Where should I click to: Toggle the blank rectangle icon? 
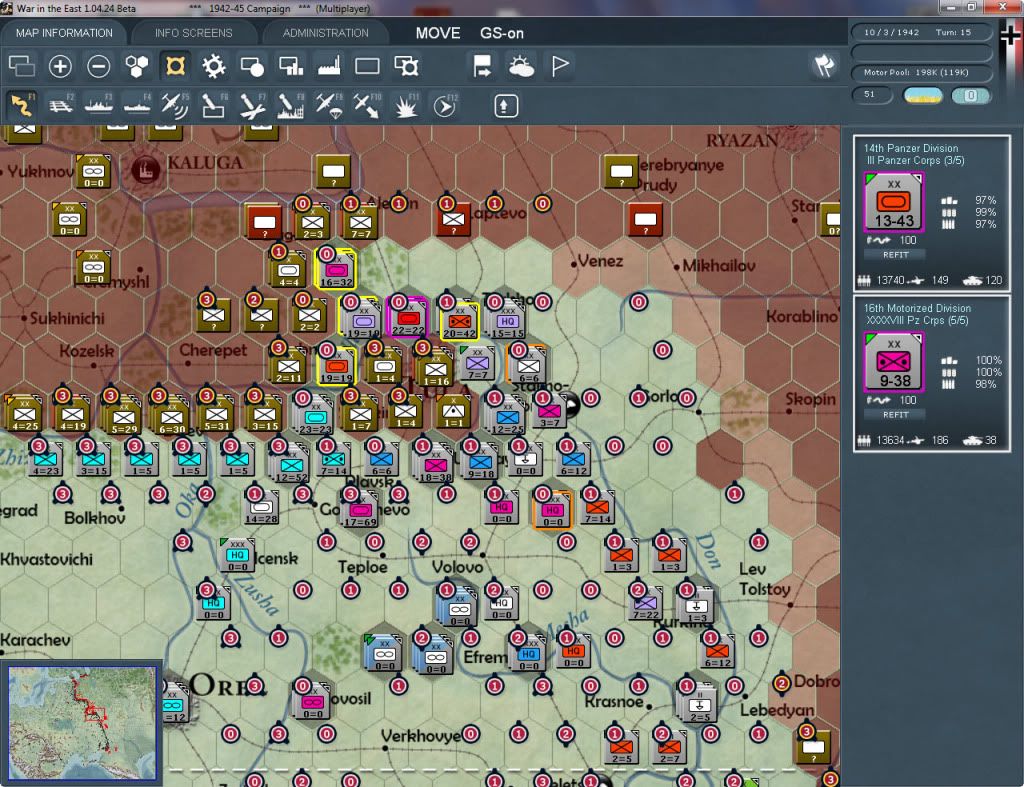[x=367, y=66]
